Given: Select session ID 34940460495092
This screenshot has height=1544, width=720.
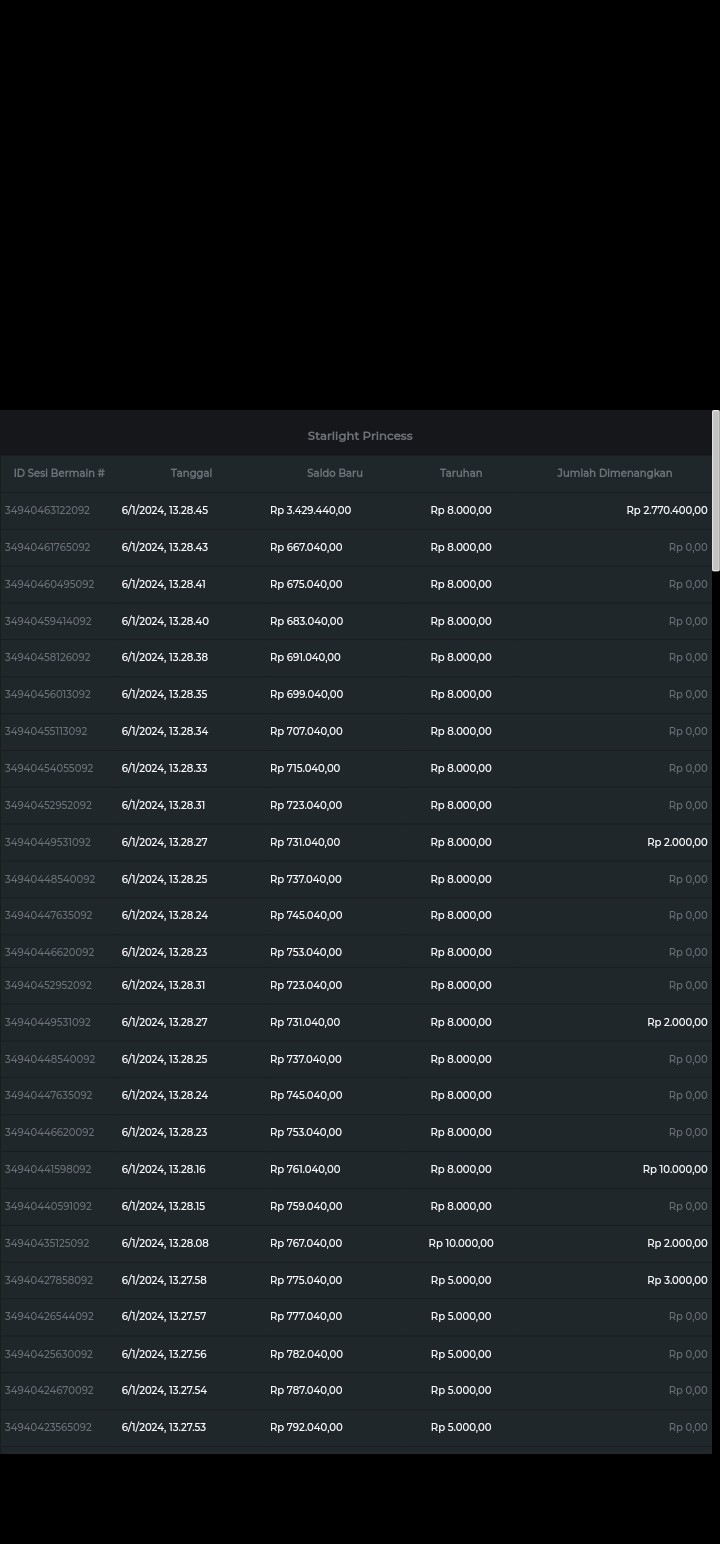Looking at the screenshot, I should coord(49,584).
